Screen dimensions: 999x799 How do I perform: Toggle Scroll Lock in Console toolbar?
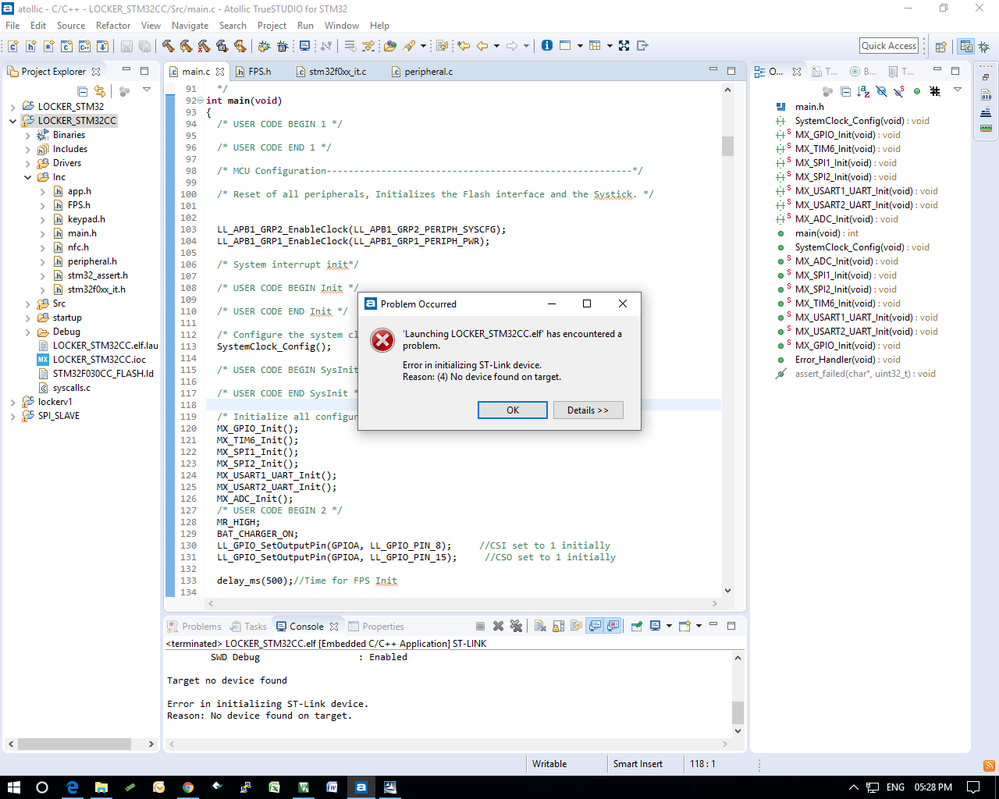tap(558, 626)
